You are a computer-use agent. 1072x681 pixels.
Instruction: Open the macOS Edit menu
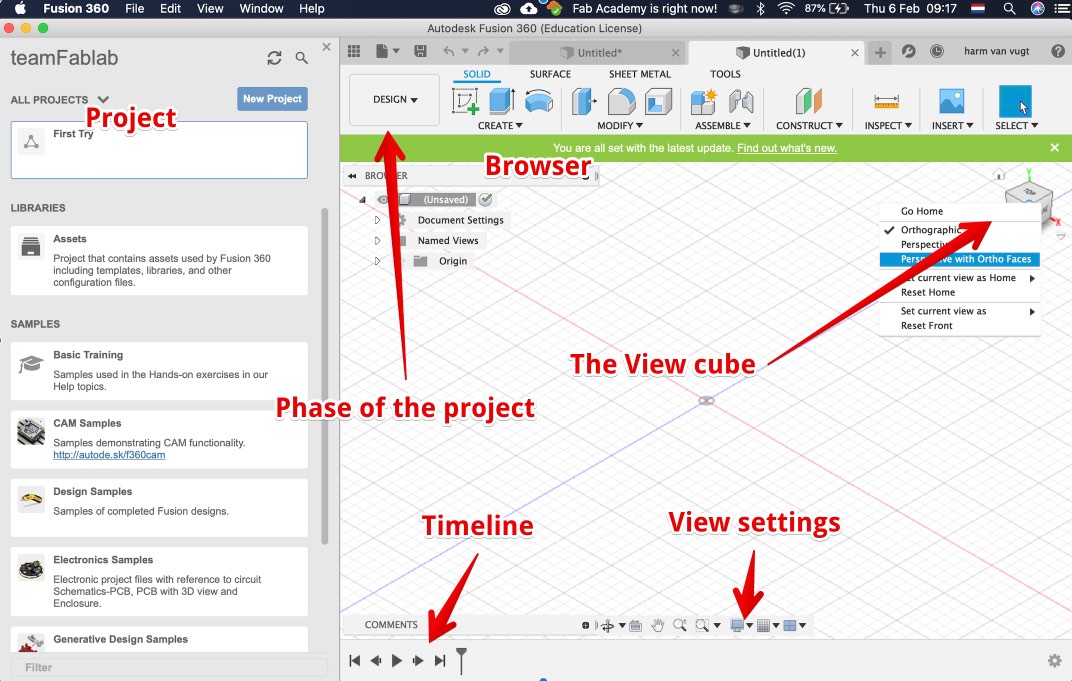point(170,8)
